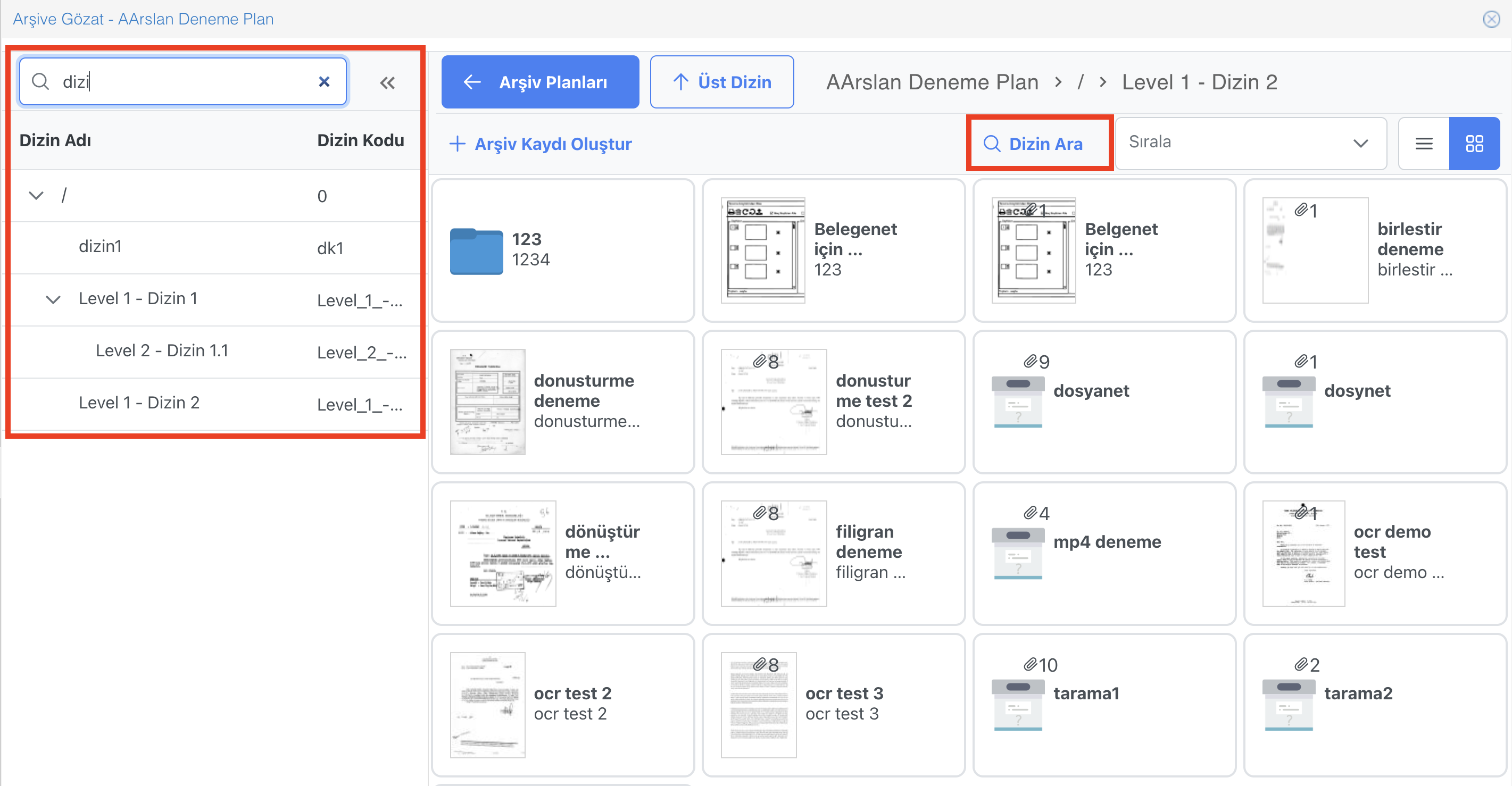
Task: Open the donusturme deneme document thumbnail
Action: 487,402
